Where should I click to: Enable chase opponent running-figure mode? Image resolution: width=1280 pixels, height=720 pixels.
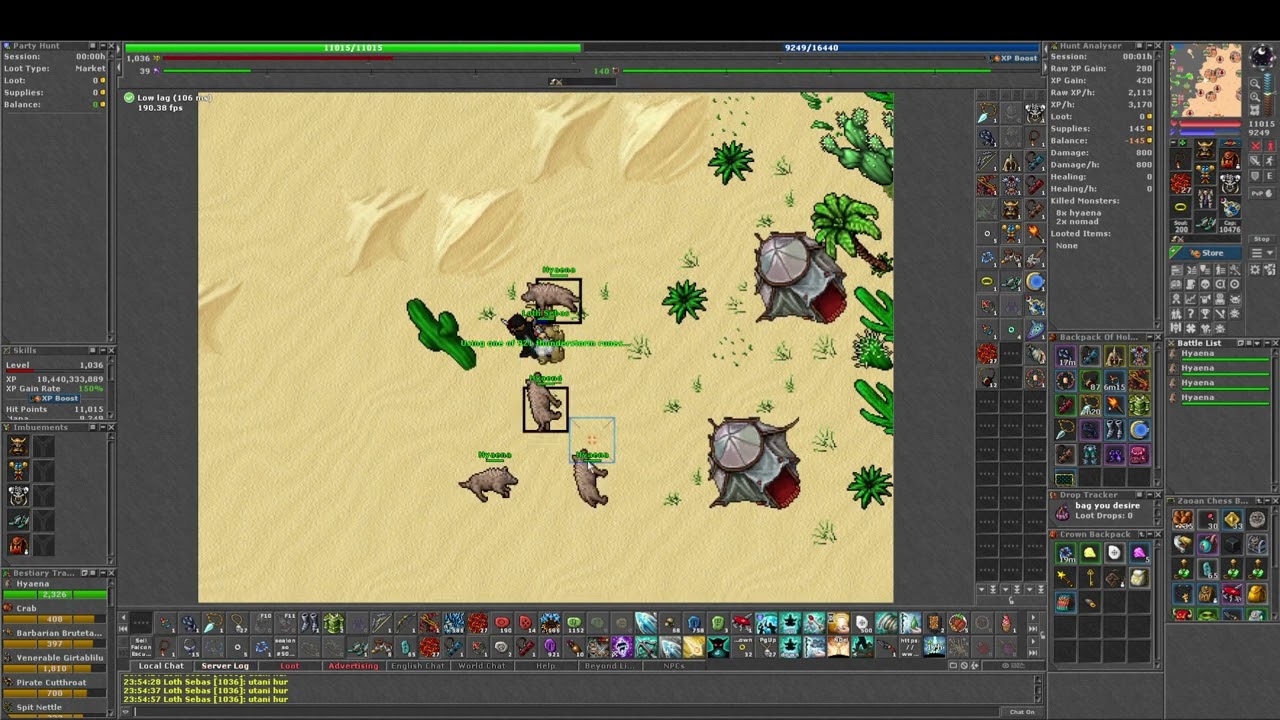click(1270, 161)
